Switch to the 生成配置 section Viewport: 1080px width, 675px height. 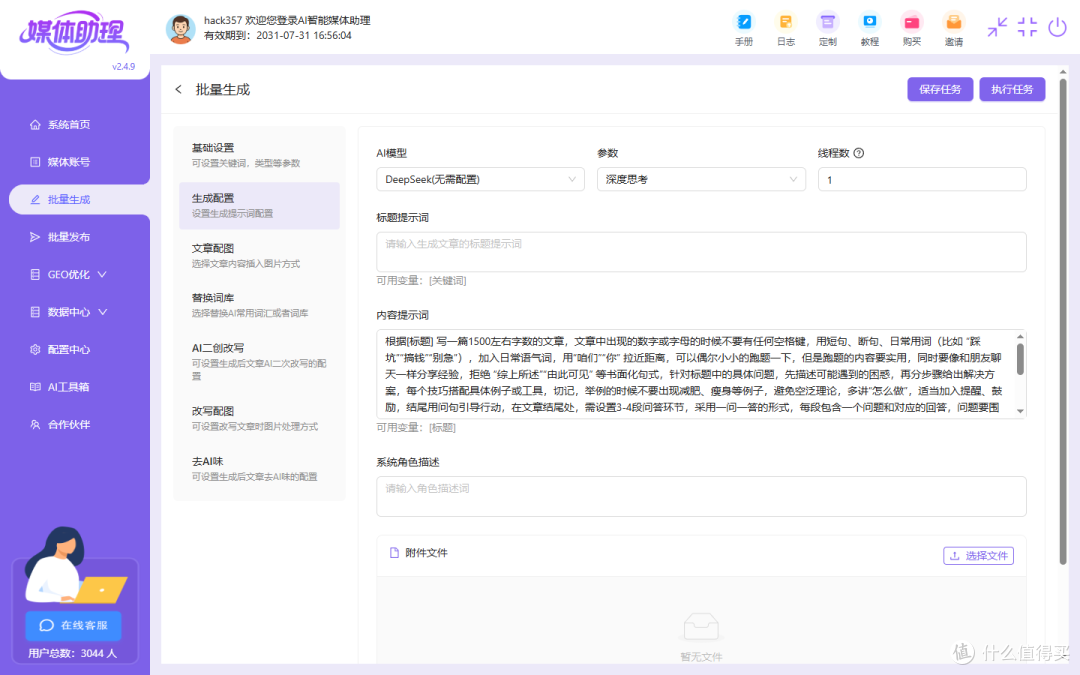tap(259, 205)
